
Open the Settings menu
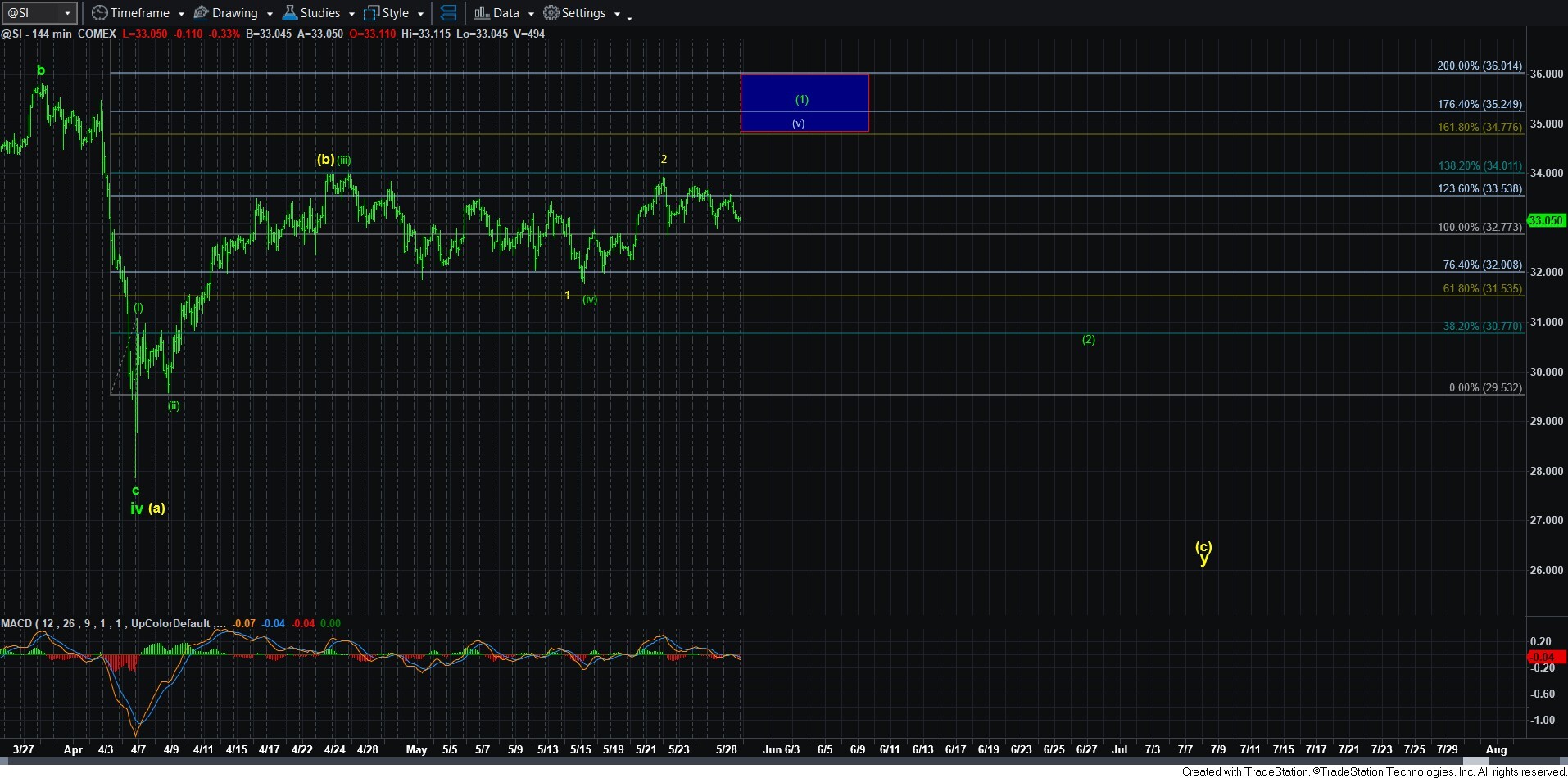point(582,13)
